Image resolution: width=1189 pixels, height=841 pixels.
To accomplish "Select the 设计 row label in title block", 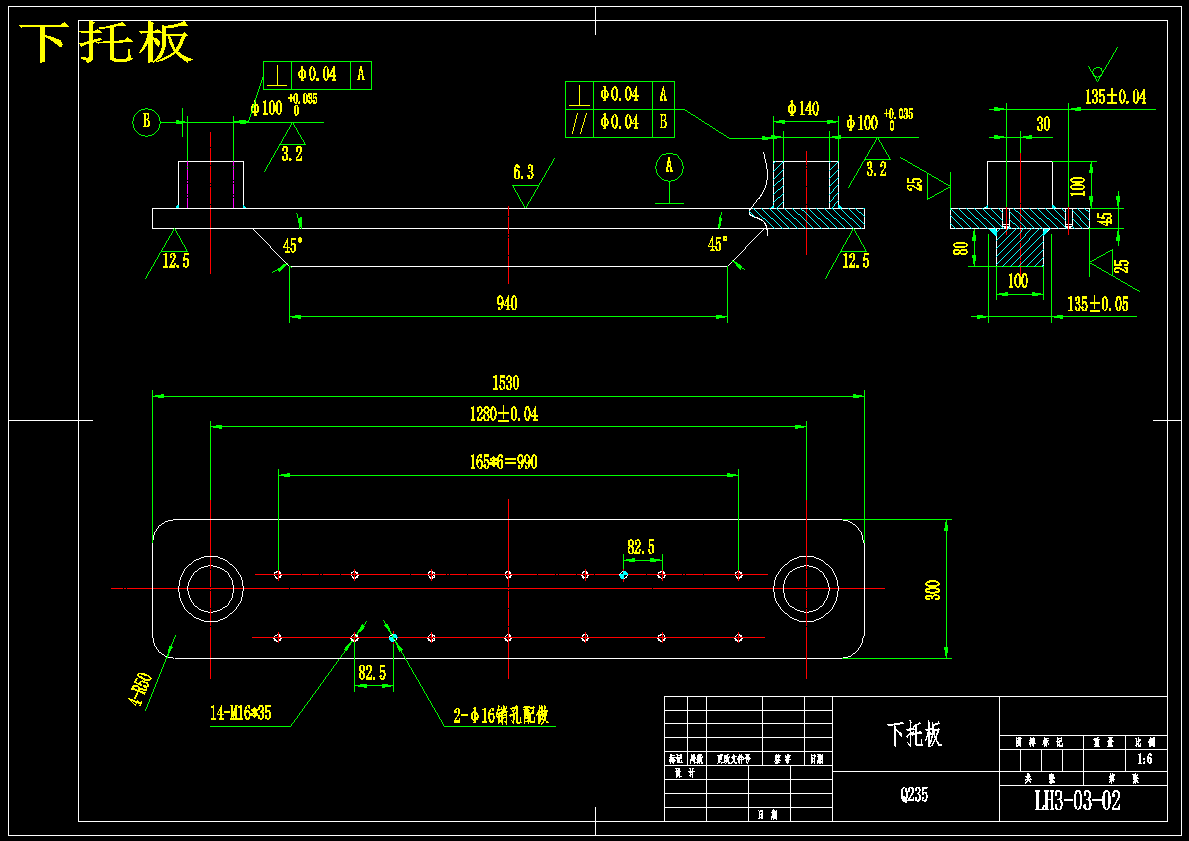I will (685, 773).
